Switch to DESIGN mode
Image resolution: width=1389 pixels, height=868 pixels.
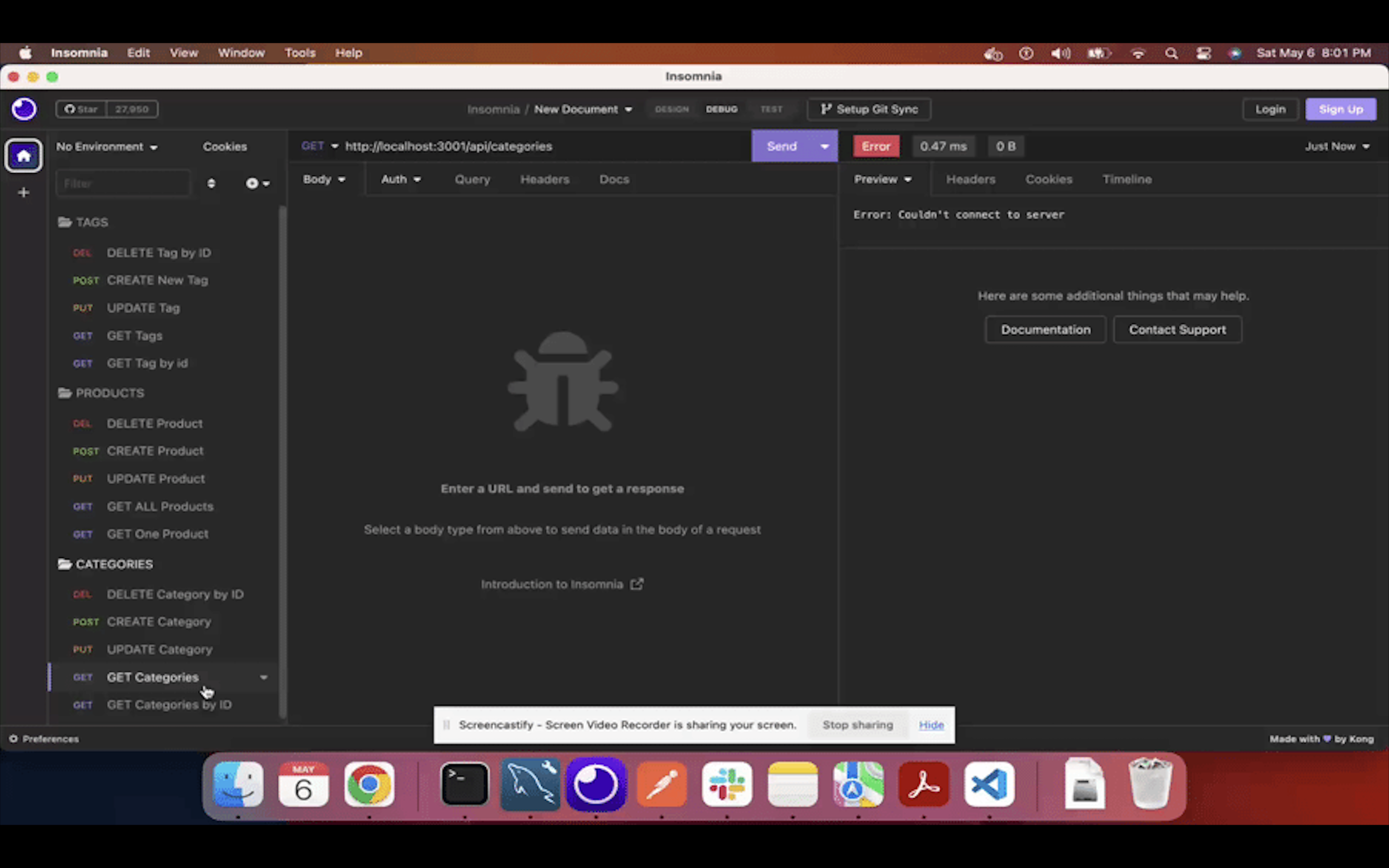(x=671, y=109)
